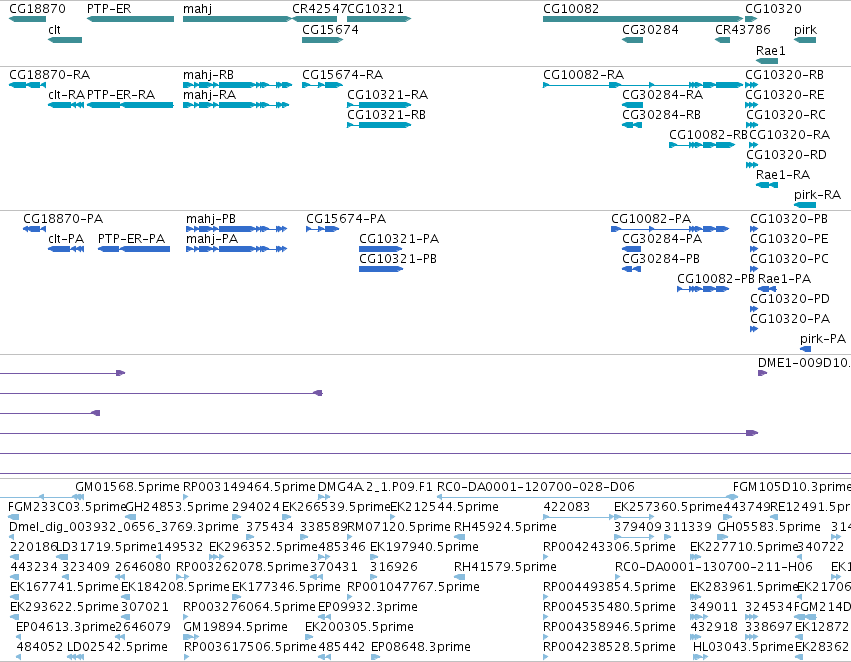Select transcript CG30284-RA
The image size is (851, 662).
tap(662, 95)
